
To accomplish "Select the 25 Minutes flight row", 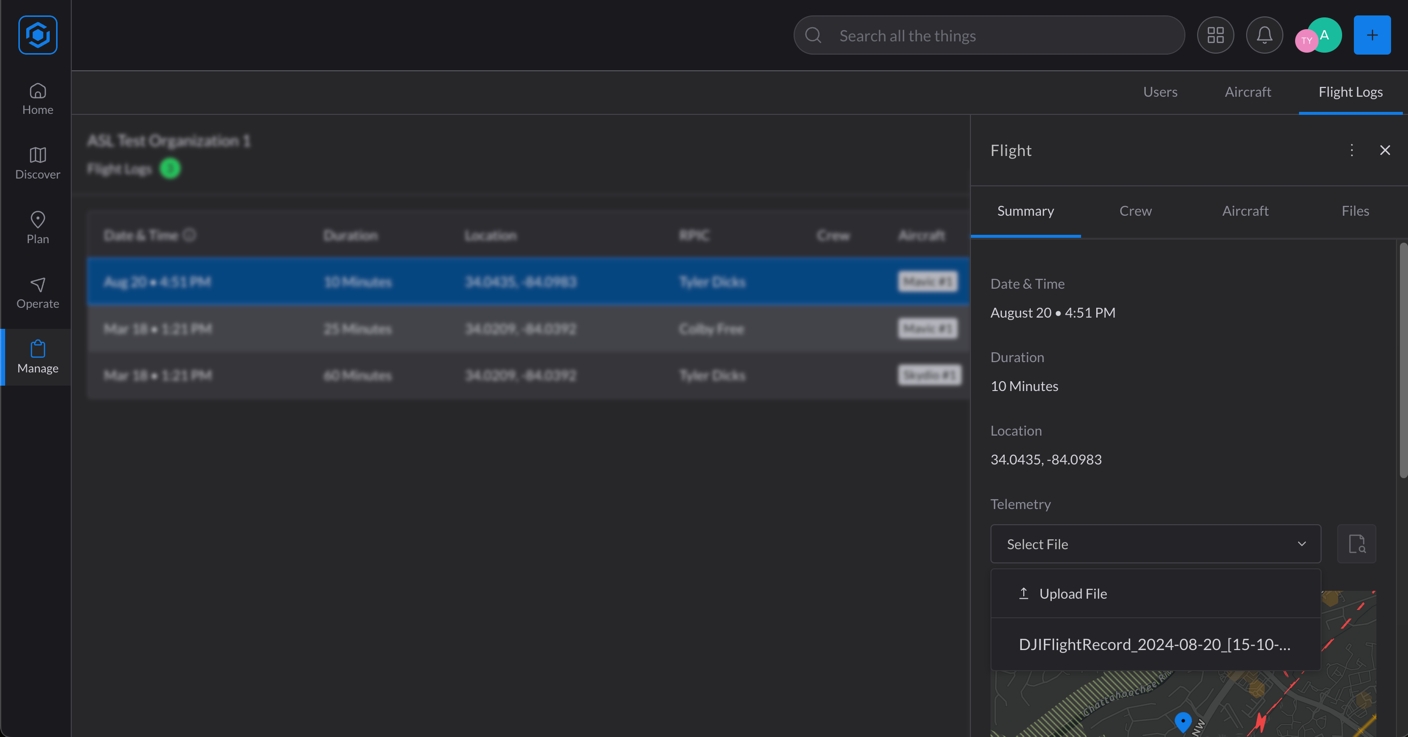I will point(528,328).
